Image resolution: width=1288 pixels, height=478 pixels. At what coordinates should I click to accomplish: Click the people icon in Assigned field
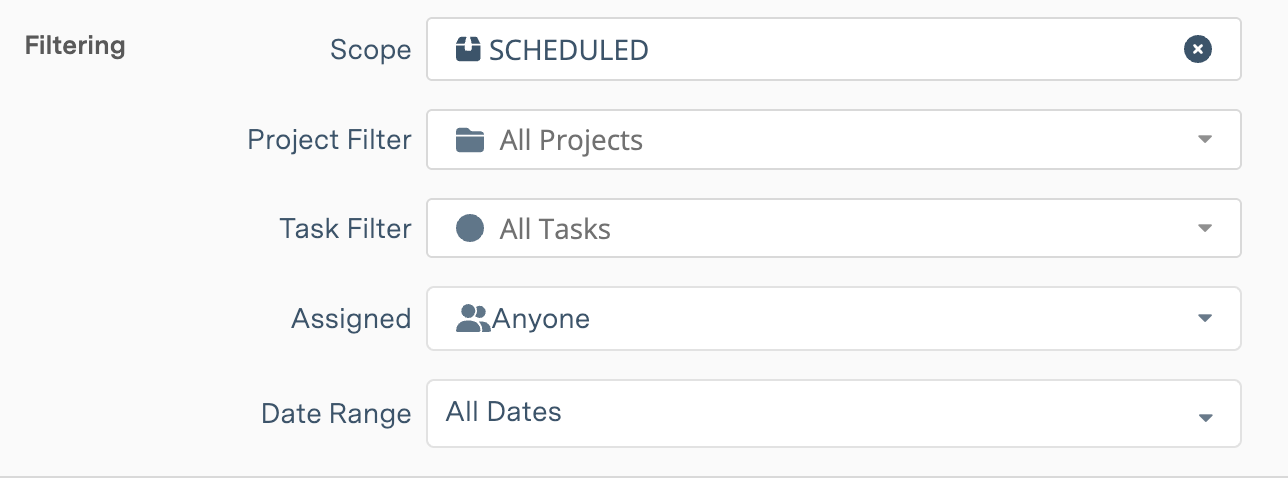pyautogui.click(x=472, y=319)
